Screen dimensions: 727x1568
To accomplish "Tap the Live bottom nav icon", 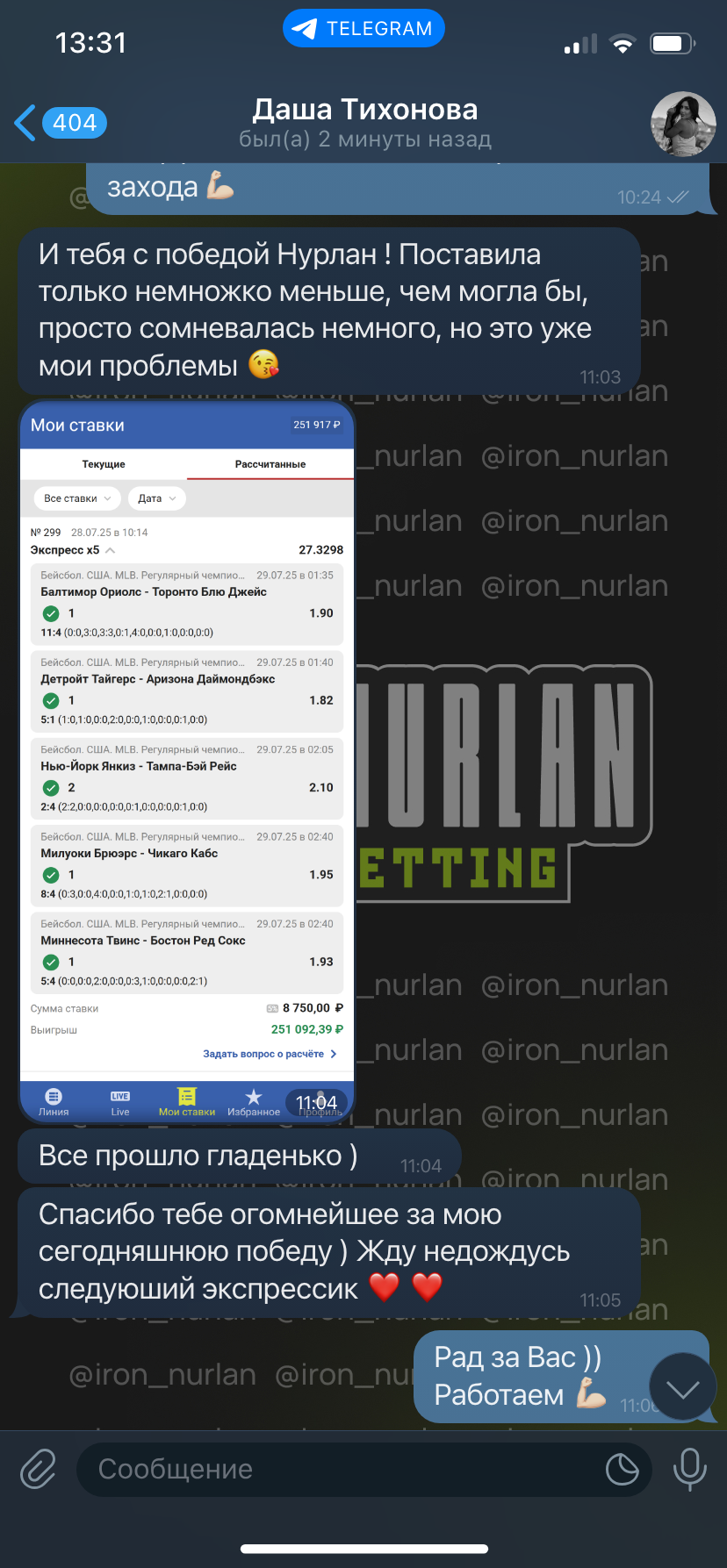I will click(x=120, y=1102).
